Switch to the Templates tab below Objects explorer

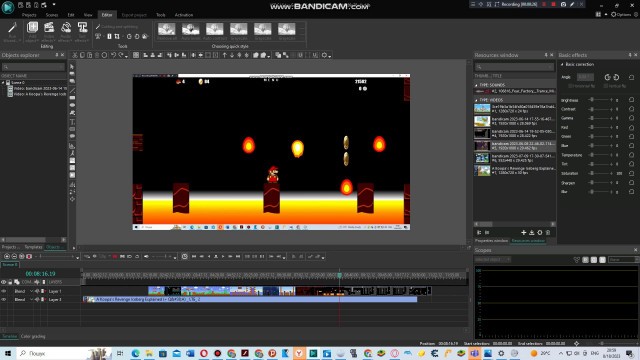point(33,247)
